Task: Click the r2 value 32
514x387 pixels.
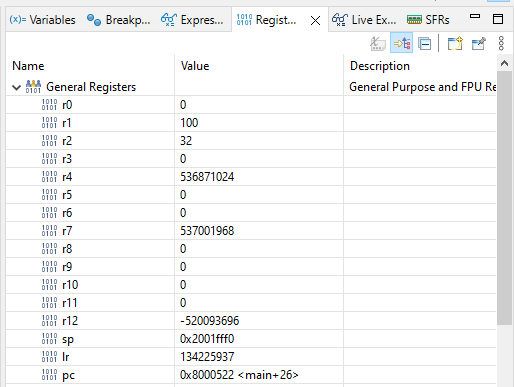Action: 186,141
